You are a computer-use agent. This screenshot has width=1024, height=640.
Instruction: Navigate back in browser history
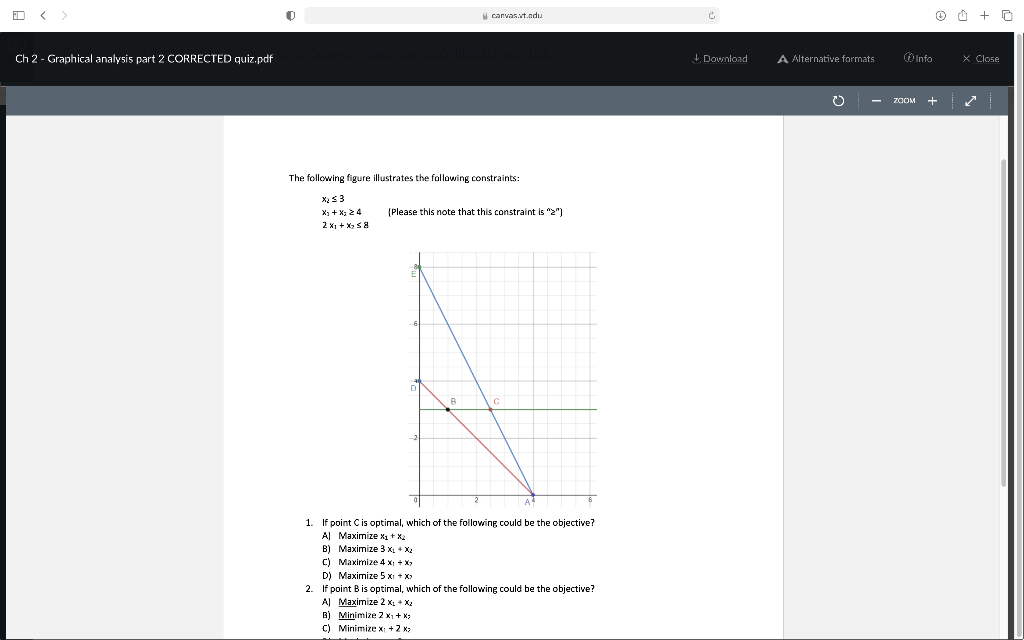[x=41, y=15]
